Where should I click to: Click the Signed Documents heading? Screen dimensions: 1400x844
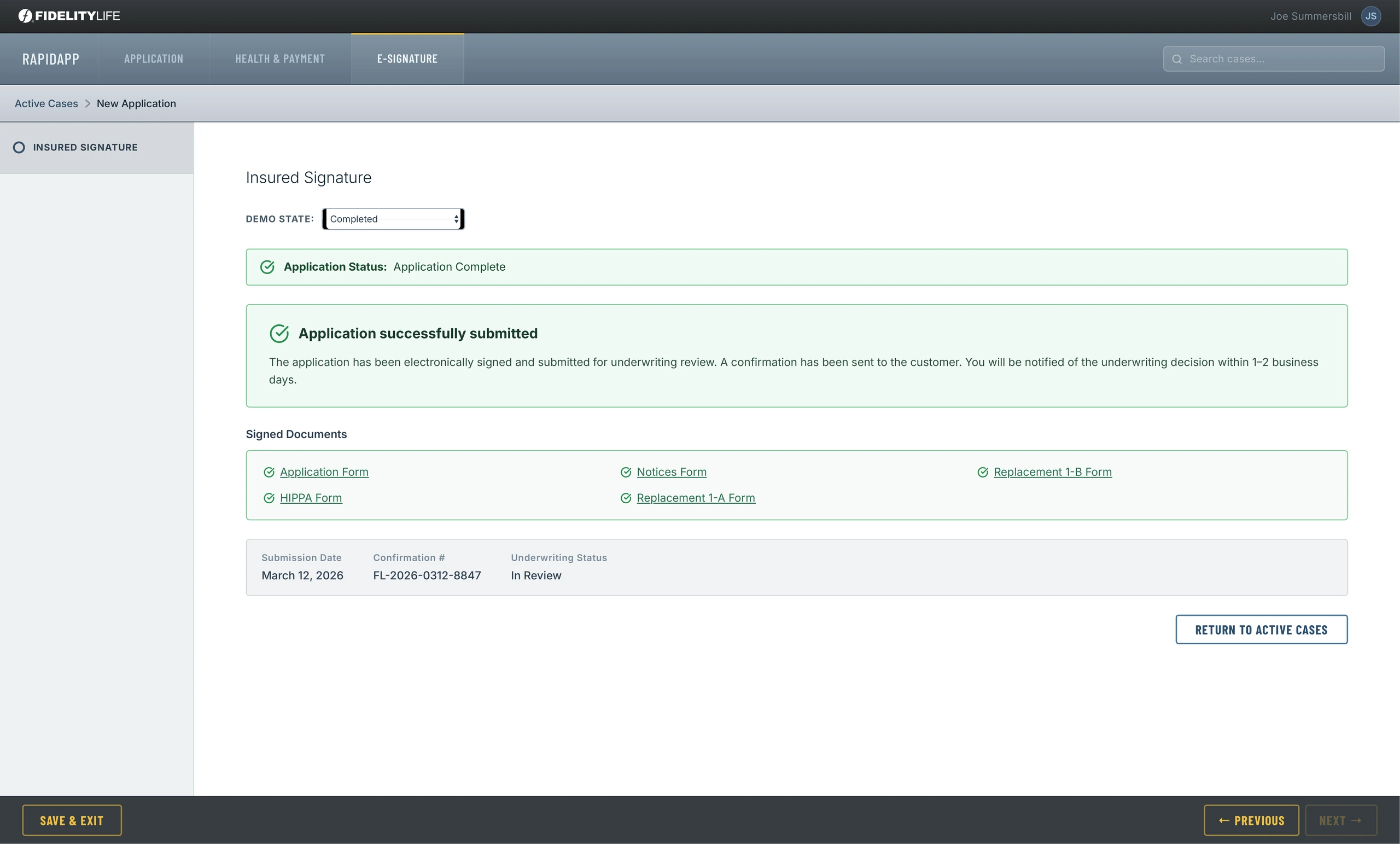coord(296,434)
